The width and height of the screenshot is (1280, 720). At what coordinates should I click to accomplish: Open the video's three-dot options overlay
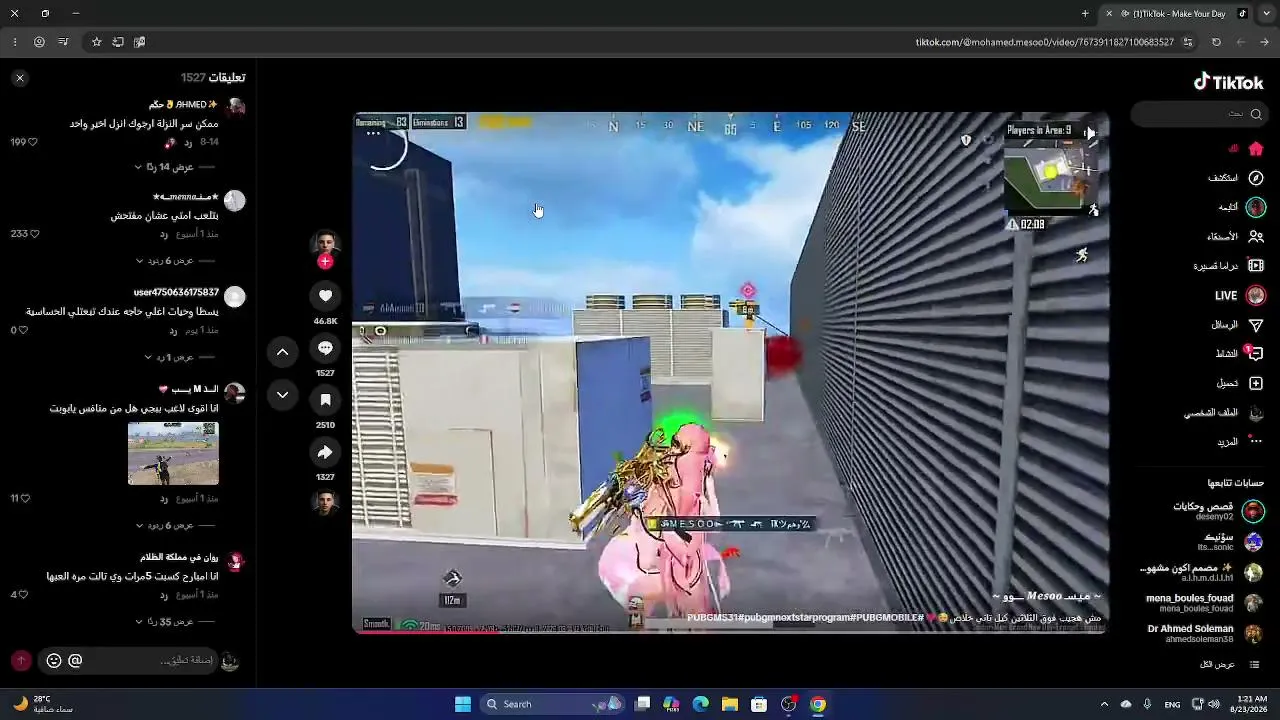tap(373, 133)
